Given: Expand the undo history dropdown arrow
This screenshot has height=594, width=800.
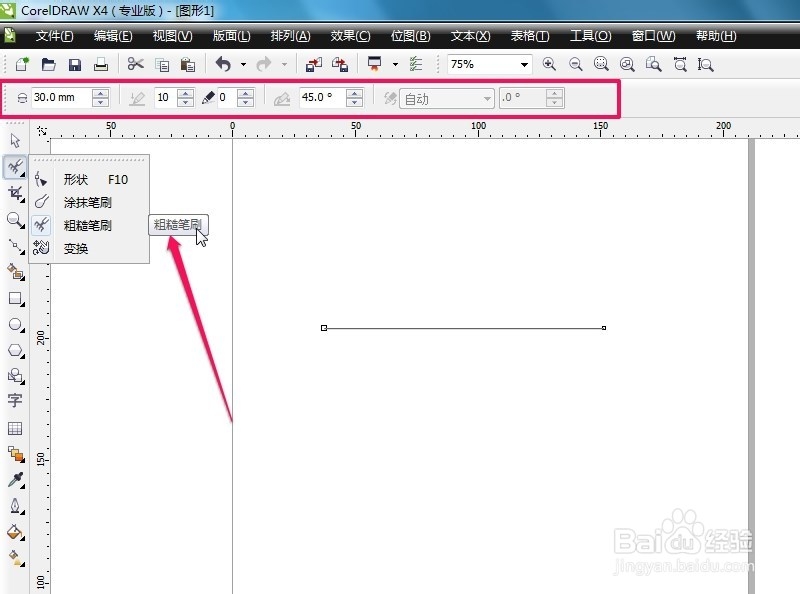Looking at the screenshot, I should 243,64.
